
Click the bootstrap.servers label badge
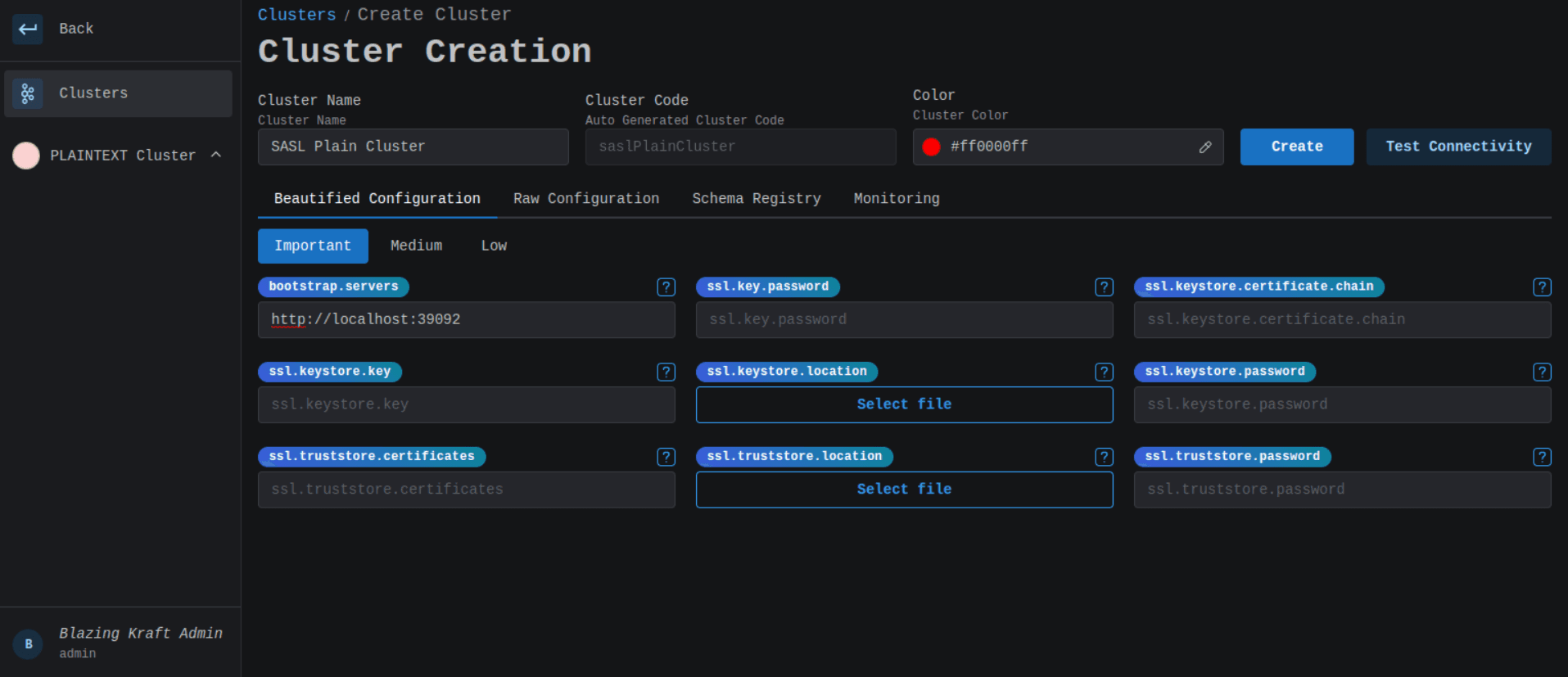tap(333, 287)
